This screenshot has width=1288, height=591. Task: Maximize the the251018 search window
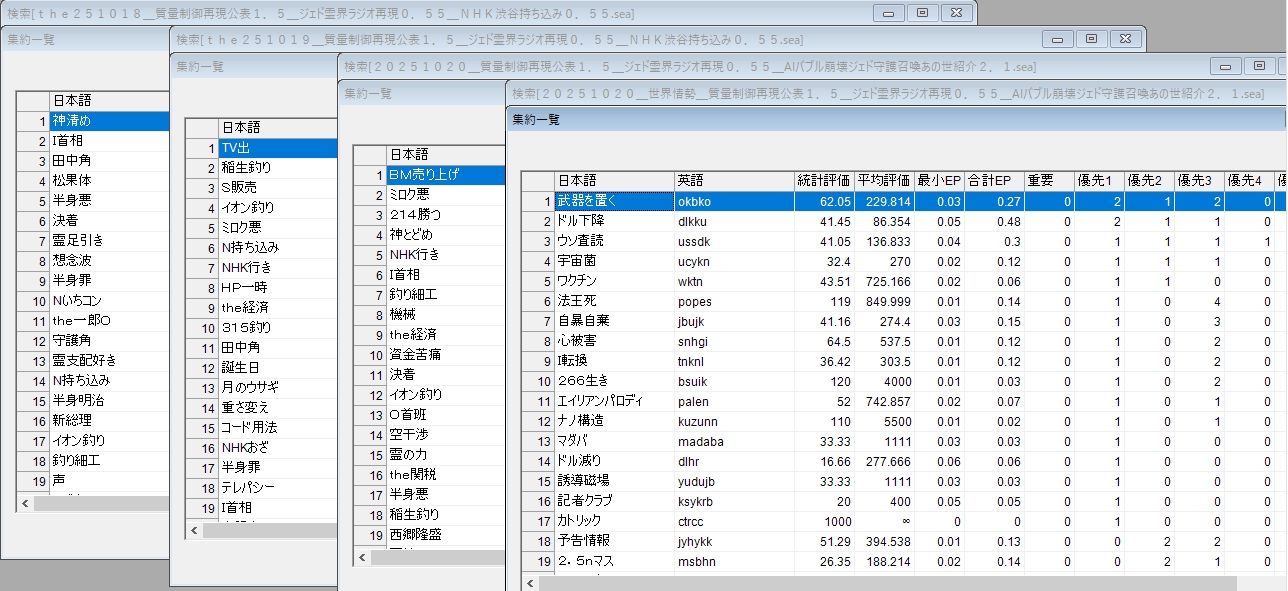click(922, 12)
